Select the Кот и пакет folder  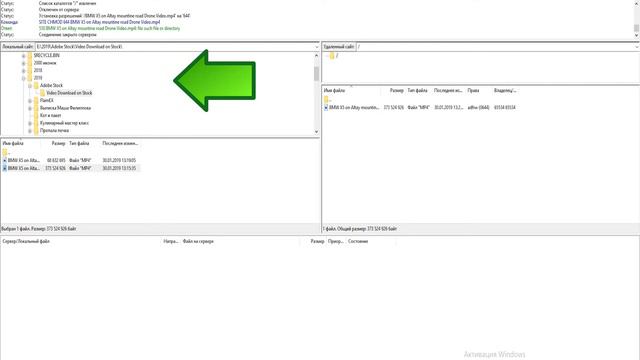point(51,116)
